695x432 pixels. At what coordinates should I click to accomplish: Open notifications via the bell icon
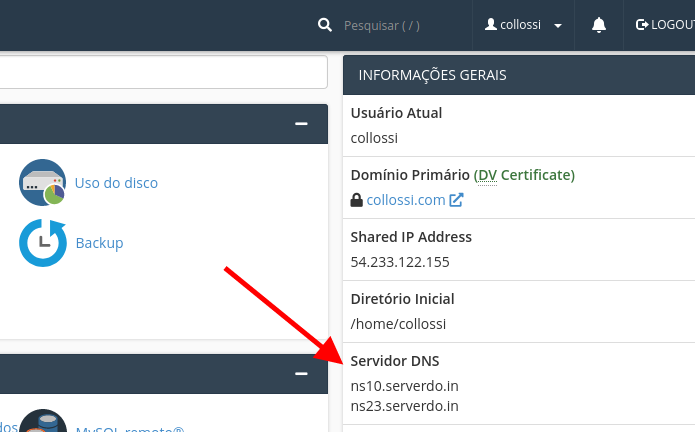coord(599,25)
